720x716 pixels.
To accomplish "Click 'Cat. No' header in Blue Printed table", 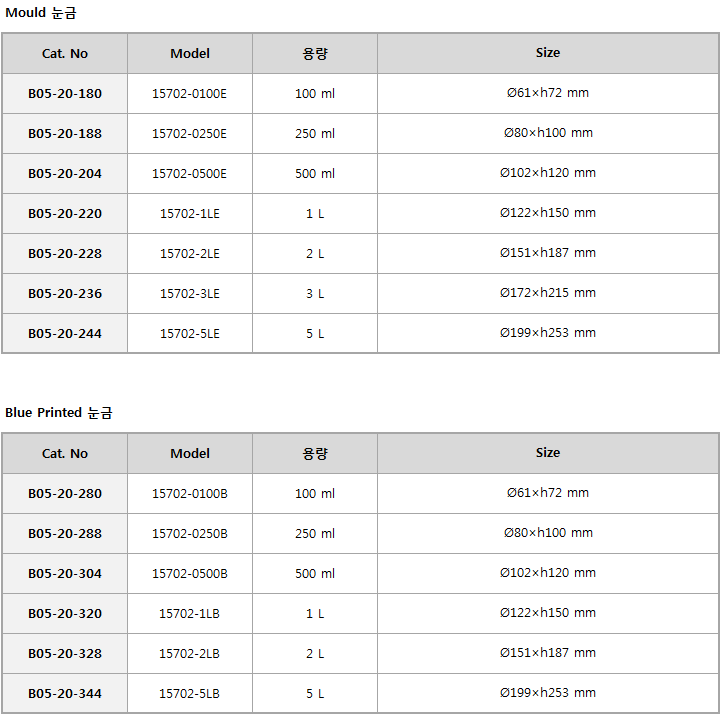I will (x=65, y=454).
